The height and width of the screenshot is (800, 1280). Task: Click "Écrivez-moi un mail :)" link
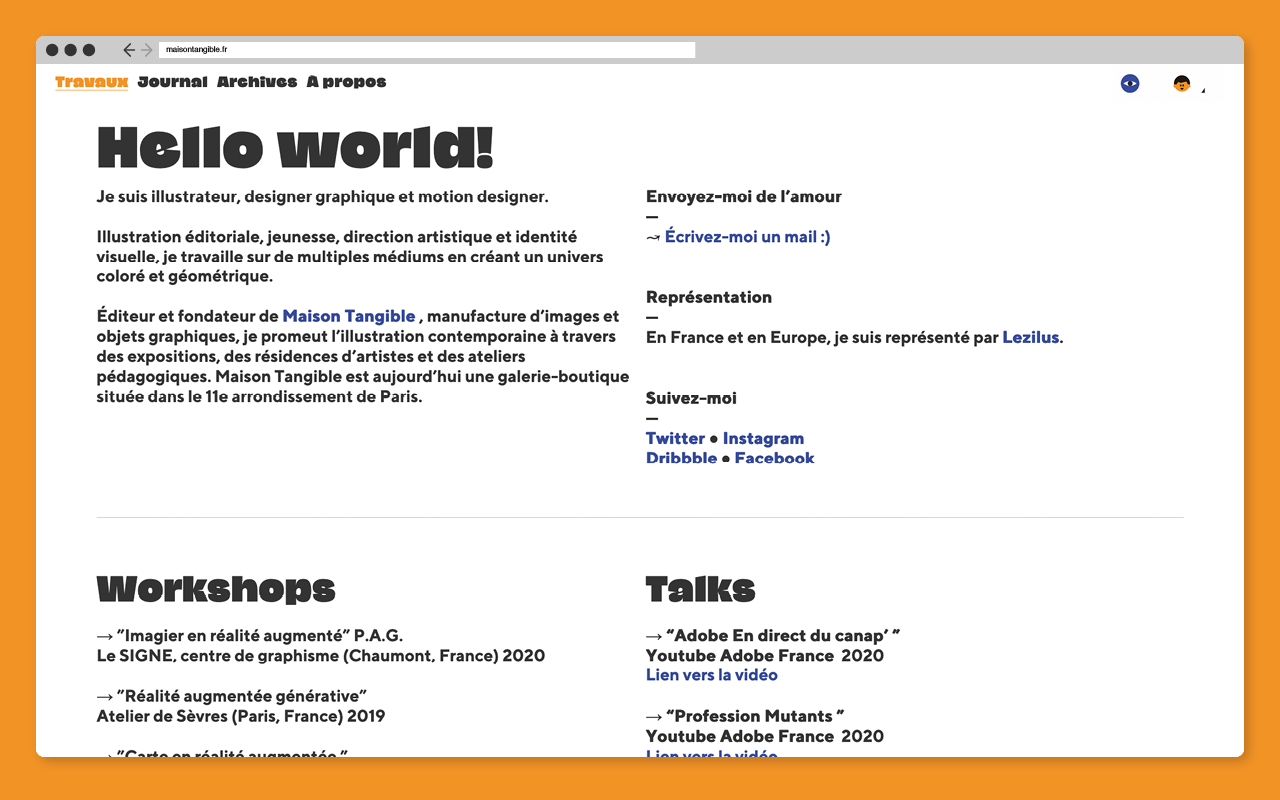point(747,237)
